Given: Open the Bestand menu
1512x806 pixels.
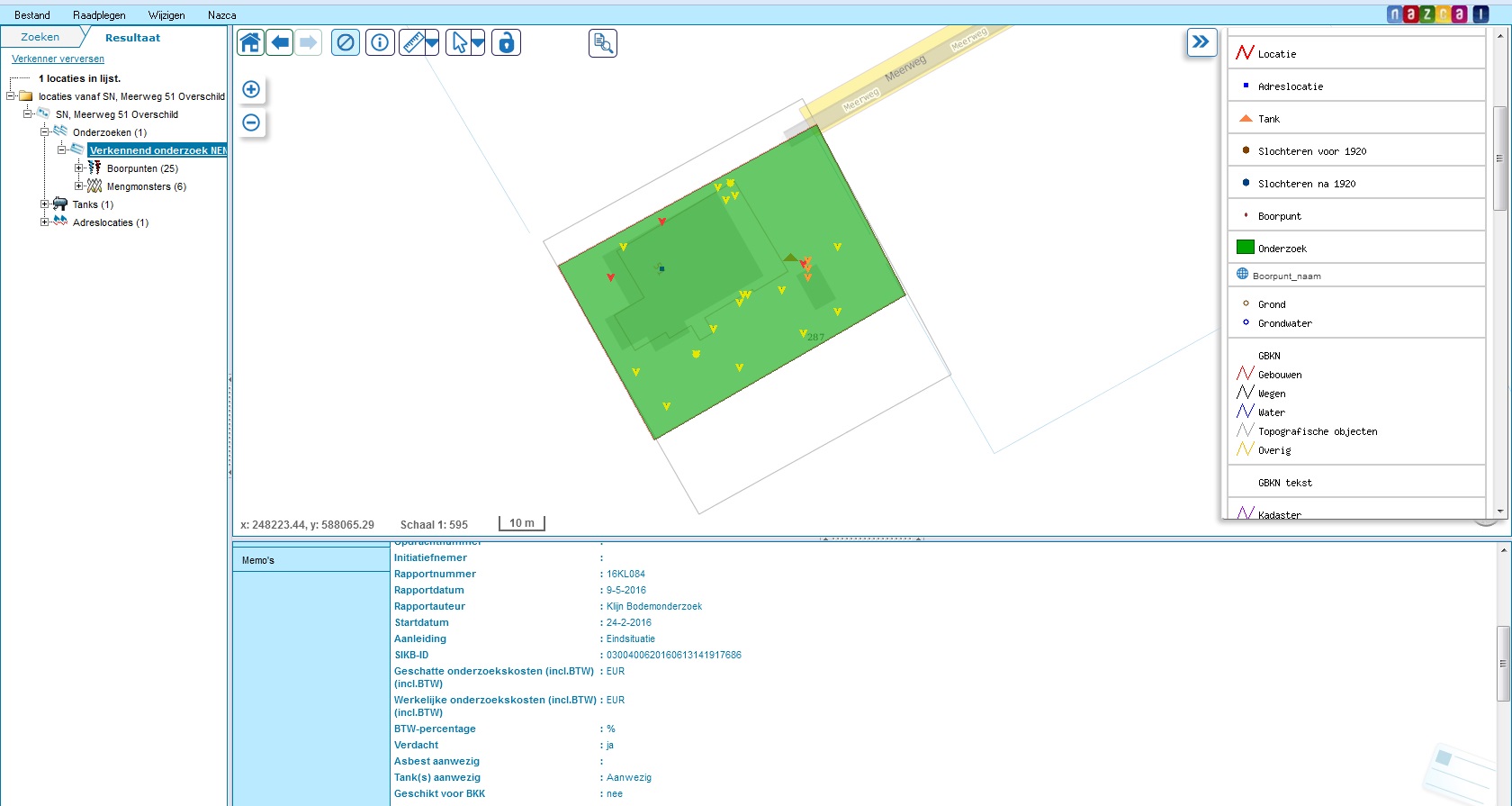Looking at the screenshot, I should click(x=32, y=15).
